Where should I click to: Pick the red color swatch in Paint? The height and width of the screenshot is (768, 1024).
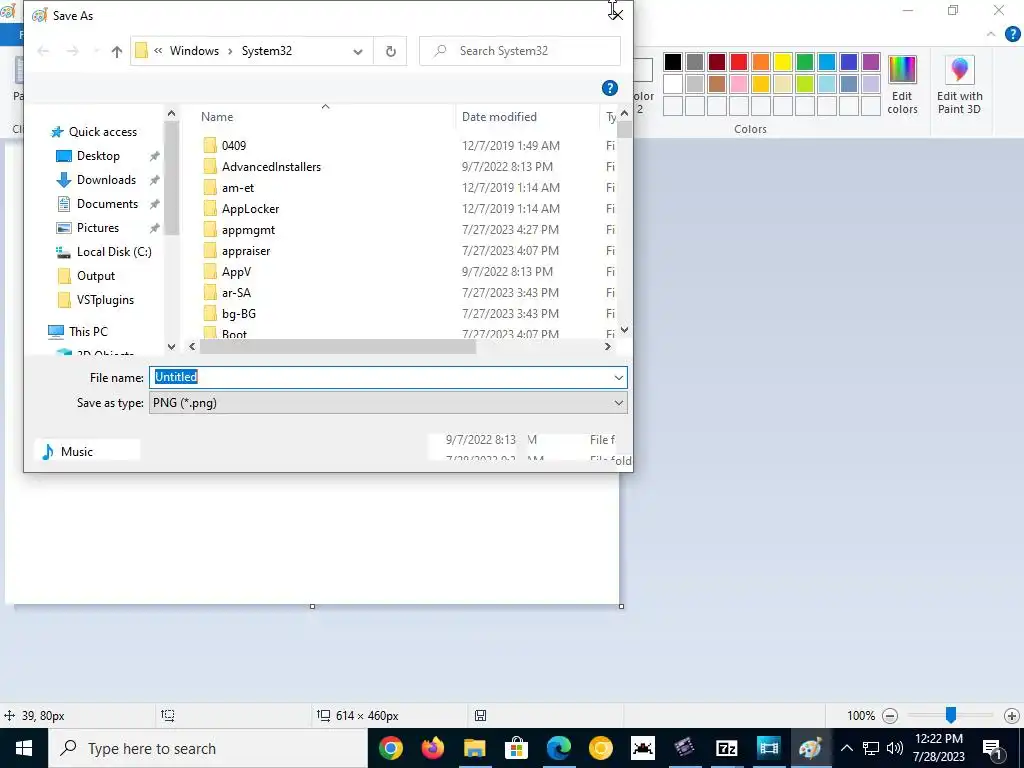[739, 62]
